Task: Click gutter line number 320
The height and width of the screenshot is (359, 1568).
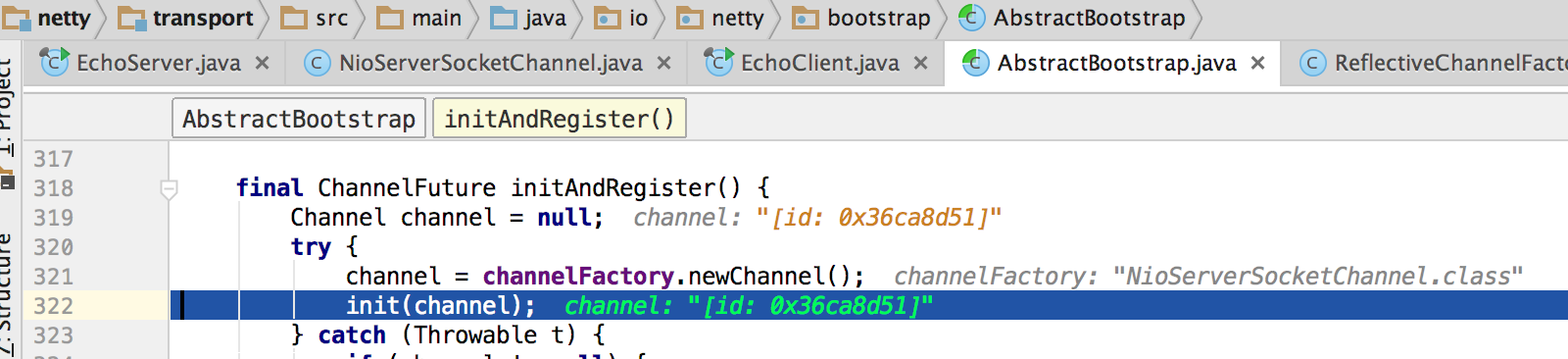Action: coord(53,247)
